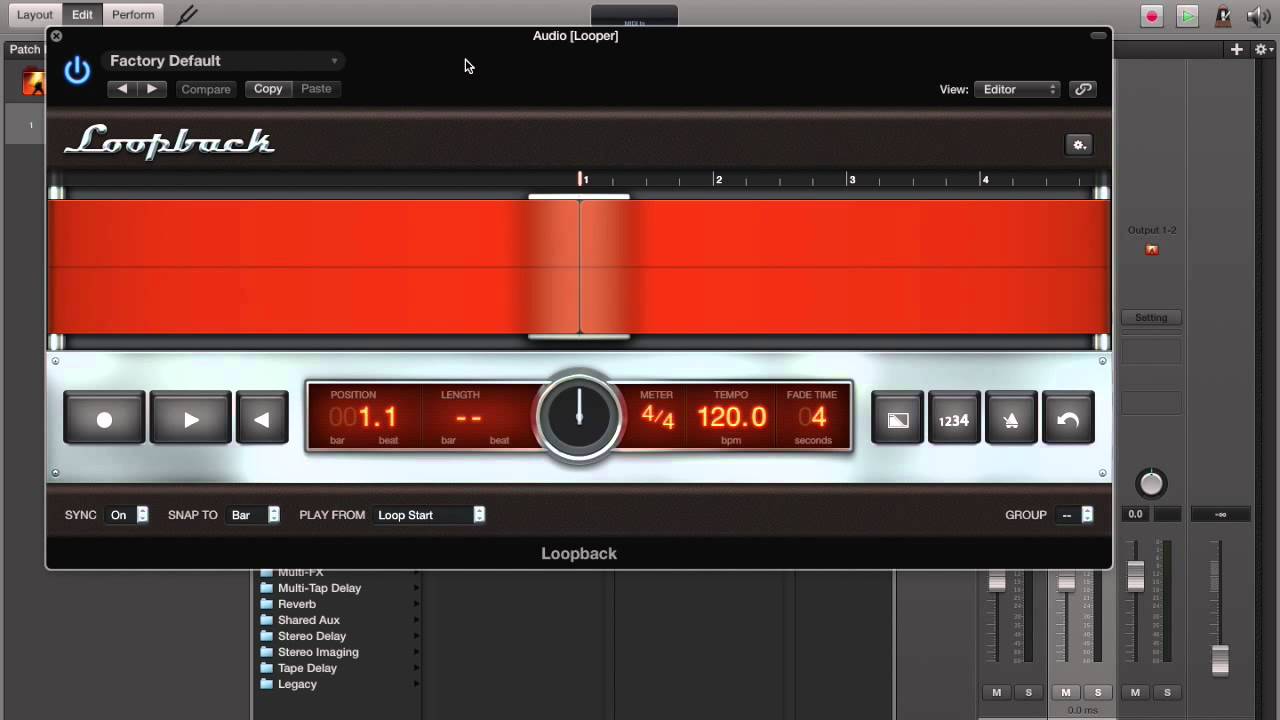Select the Shared Aux folder
The image size is (1280, 720).
[308, 620]
